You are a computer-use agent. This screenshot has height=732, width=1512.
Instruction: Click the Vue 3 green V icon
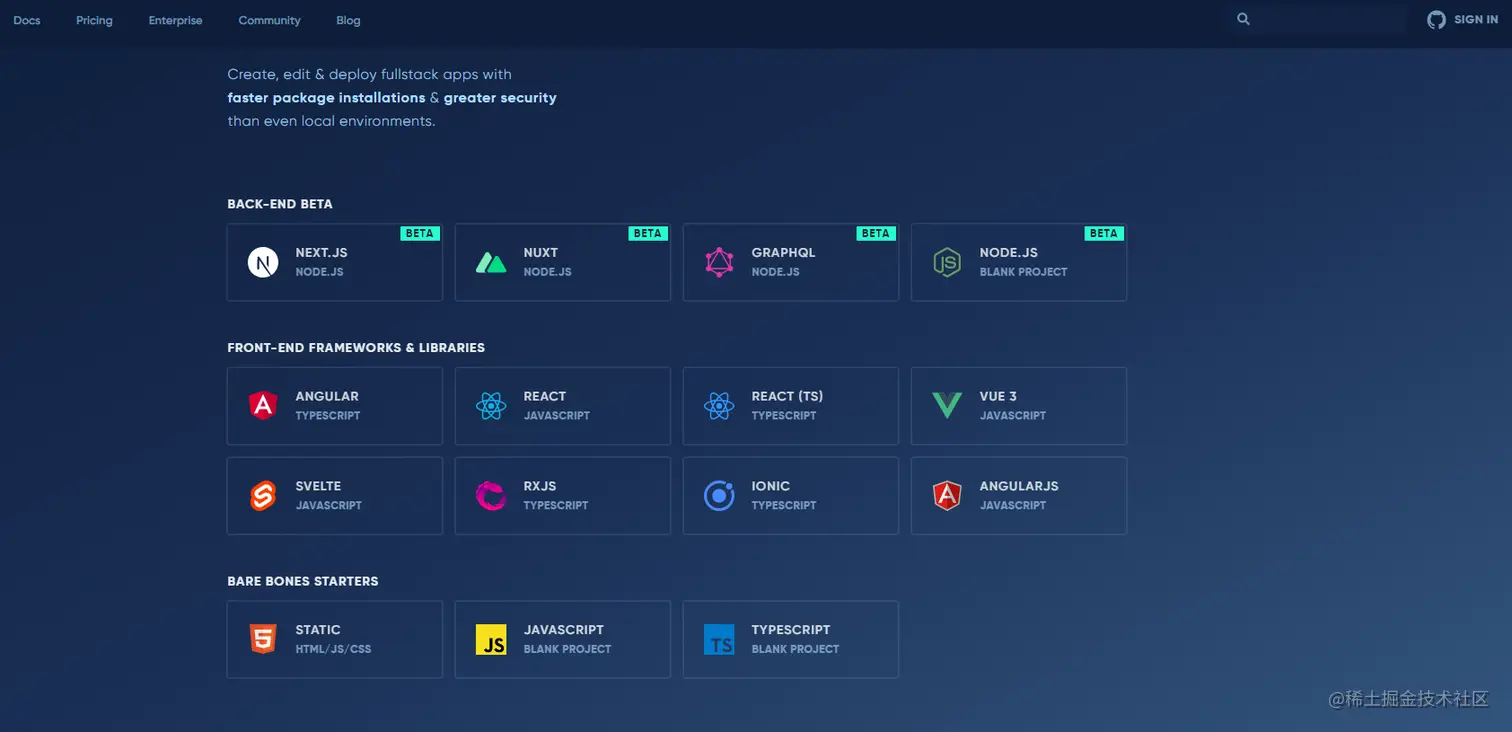946,406
